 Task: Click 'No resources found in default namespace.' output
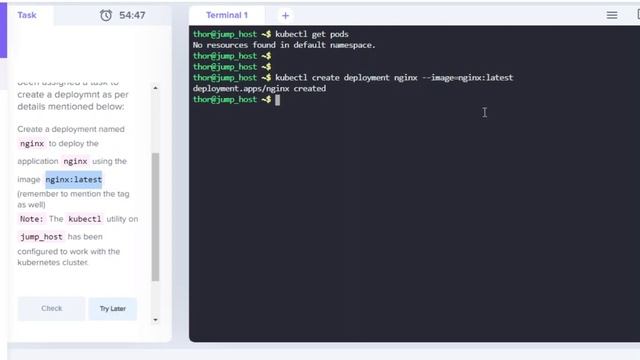click(x=284, y=45)
